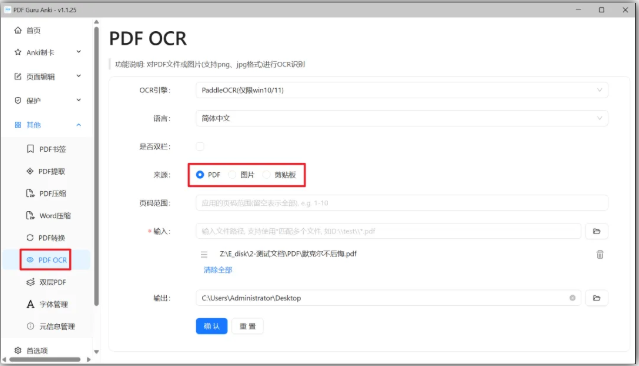
Task: Click the sidebar horizontal scrollbar thumb
Action: tap(45, 359)
